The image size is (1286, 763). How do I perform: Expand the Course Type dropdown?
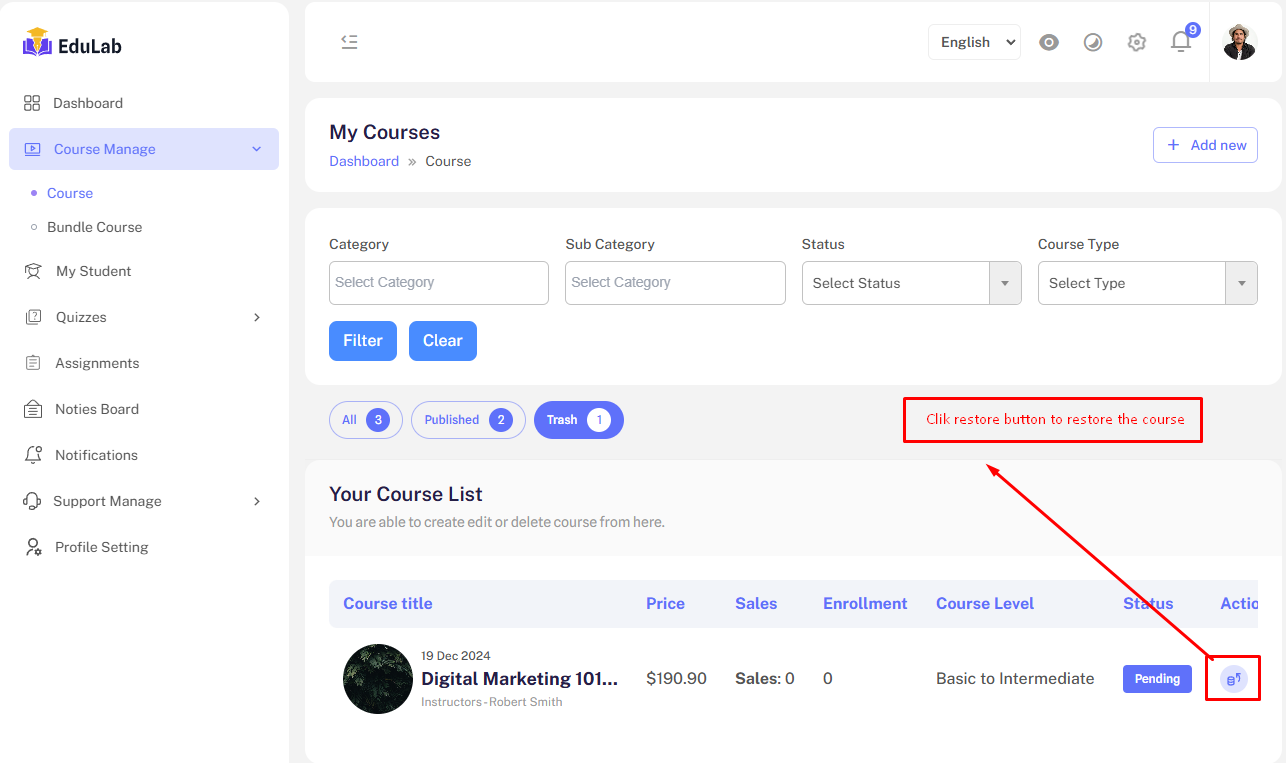(1147, 283)
